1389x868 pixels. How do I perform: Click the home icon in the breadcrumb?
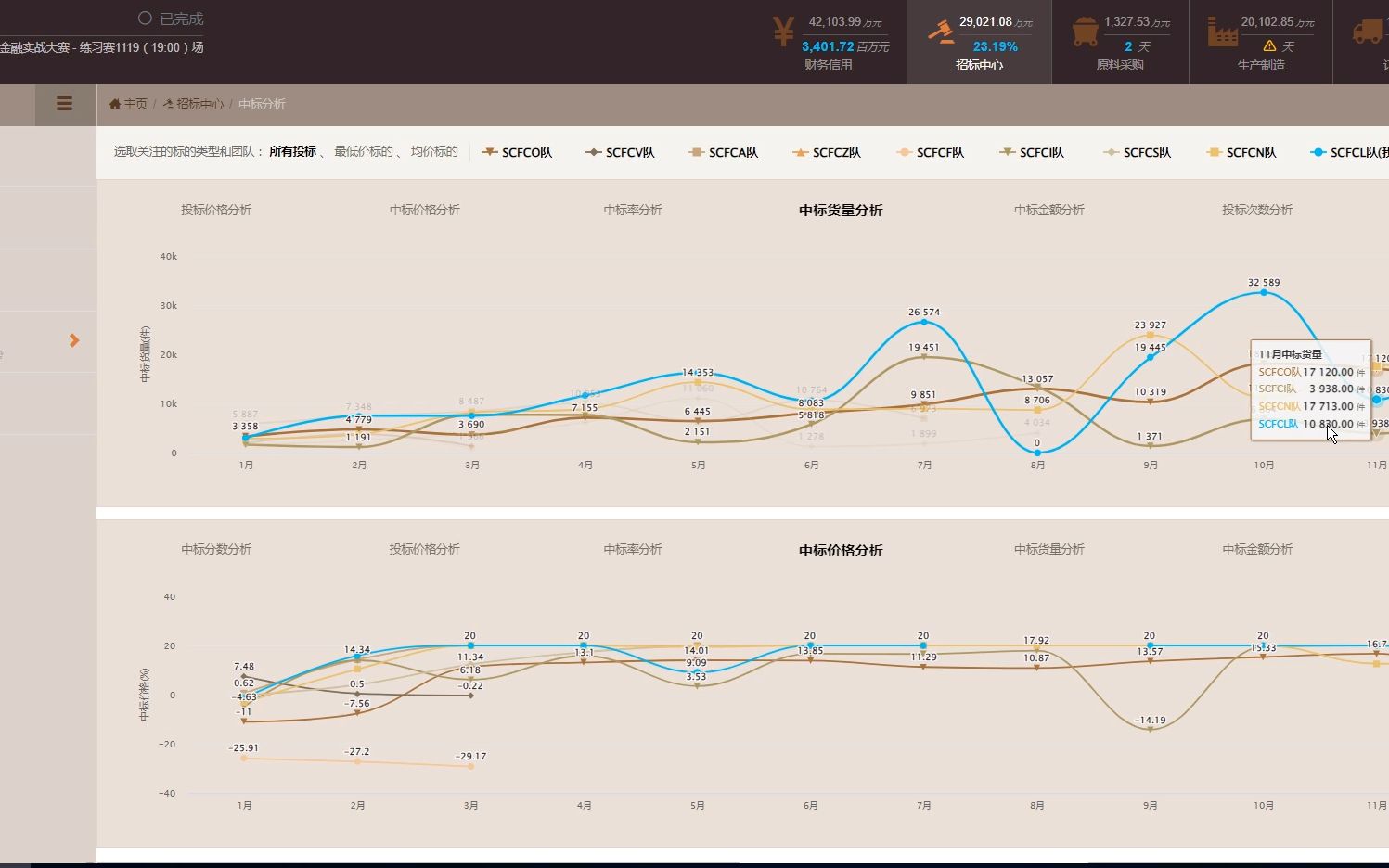(115, 104)
